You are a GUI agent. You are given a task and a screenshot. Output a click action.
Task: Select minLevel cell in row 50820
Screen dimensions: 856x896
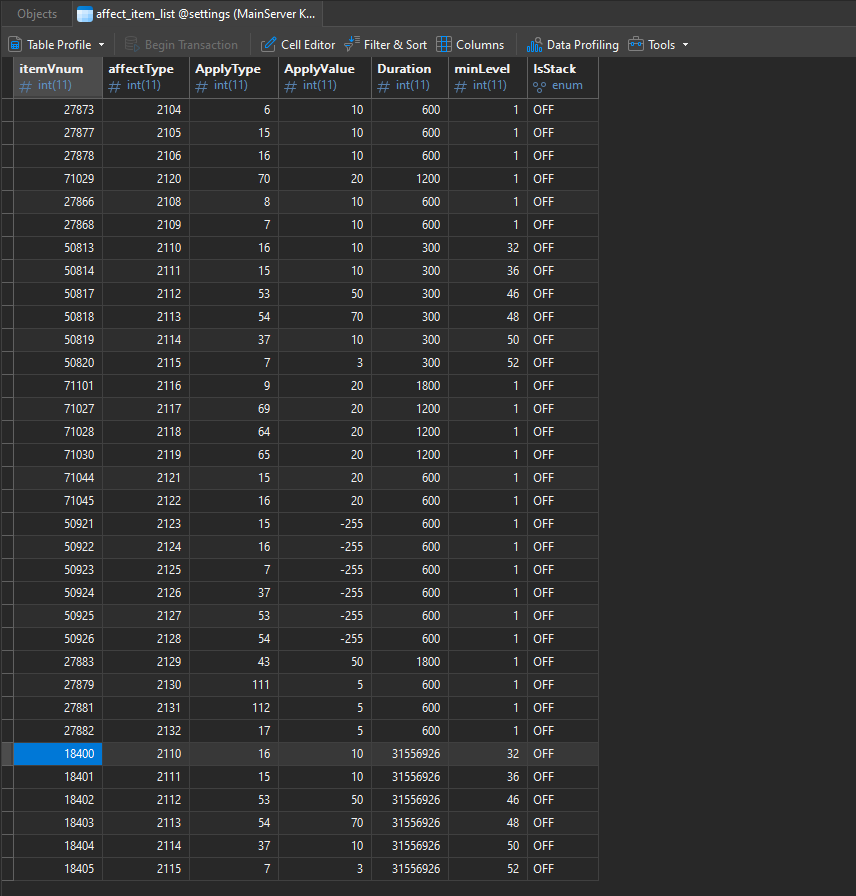click(488, 363)
